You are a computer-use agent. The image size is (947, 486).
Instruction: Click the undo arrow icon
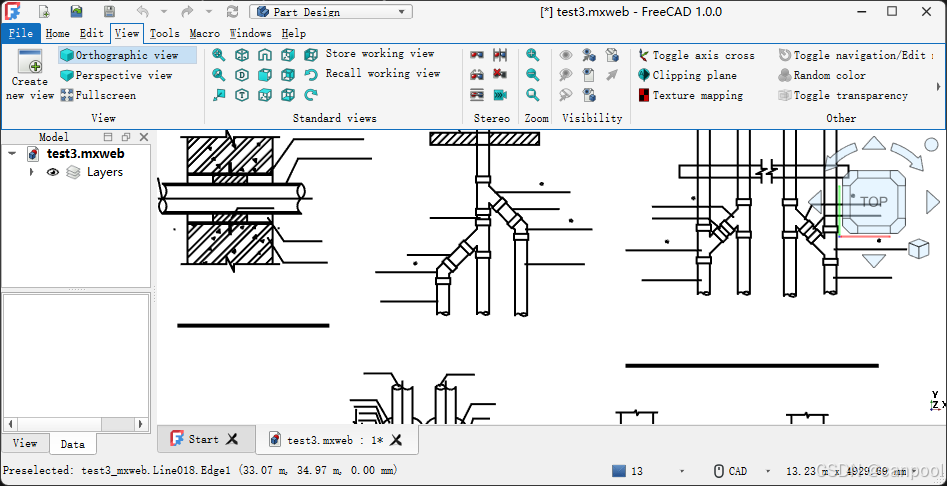tap(142, 11)
